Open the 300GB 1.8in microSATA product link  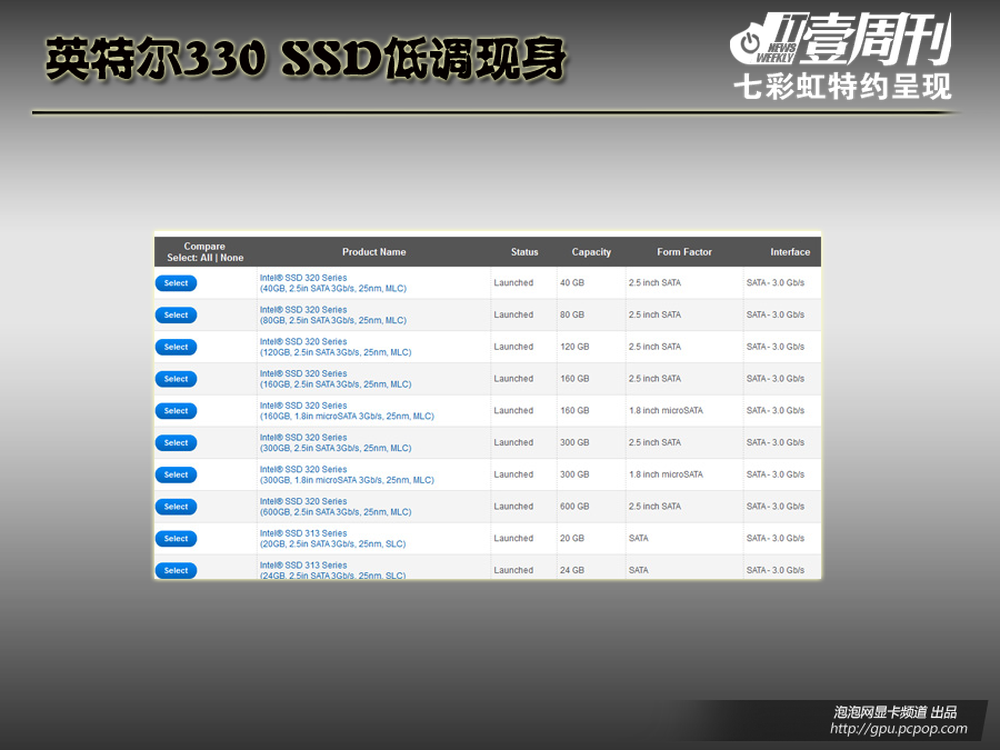(347, 474)
